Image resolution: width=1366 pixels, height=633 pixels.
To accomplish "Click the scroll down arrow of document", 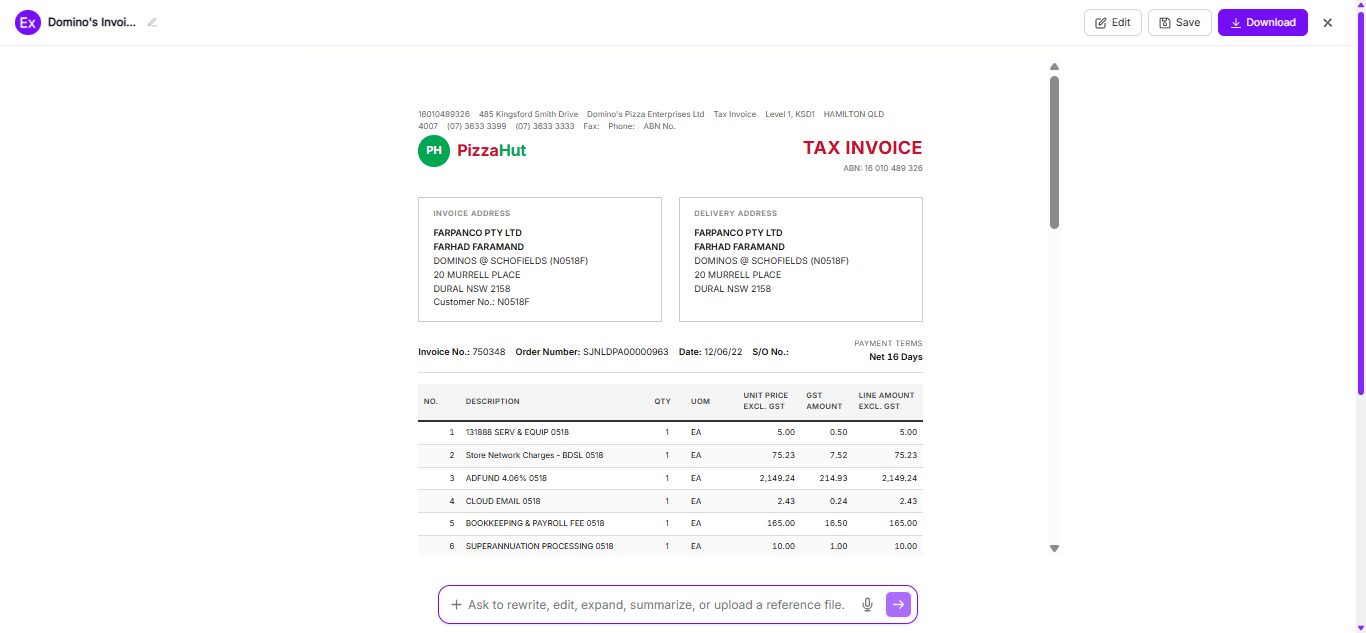I will point(1054,548).
